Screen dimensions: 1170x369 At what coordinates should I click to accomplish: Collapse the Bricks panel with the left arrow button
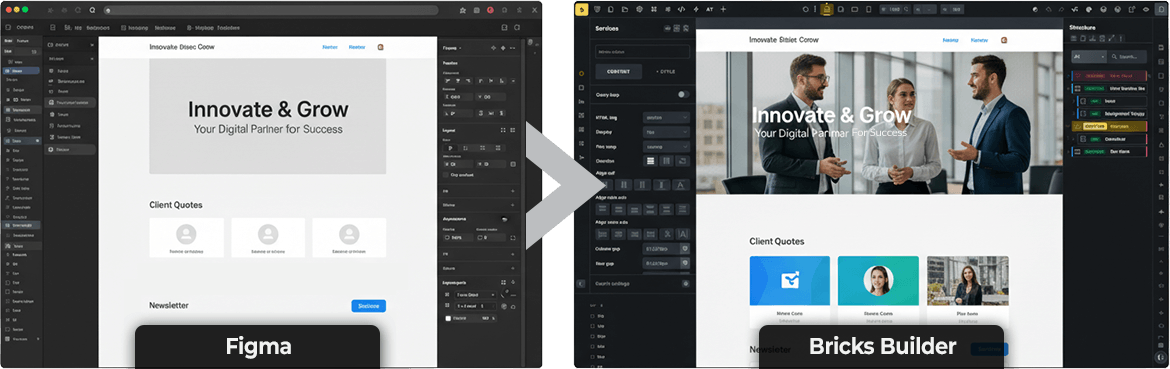click(x=581, y=284)
